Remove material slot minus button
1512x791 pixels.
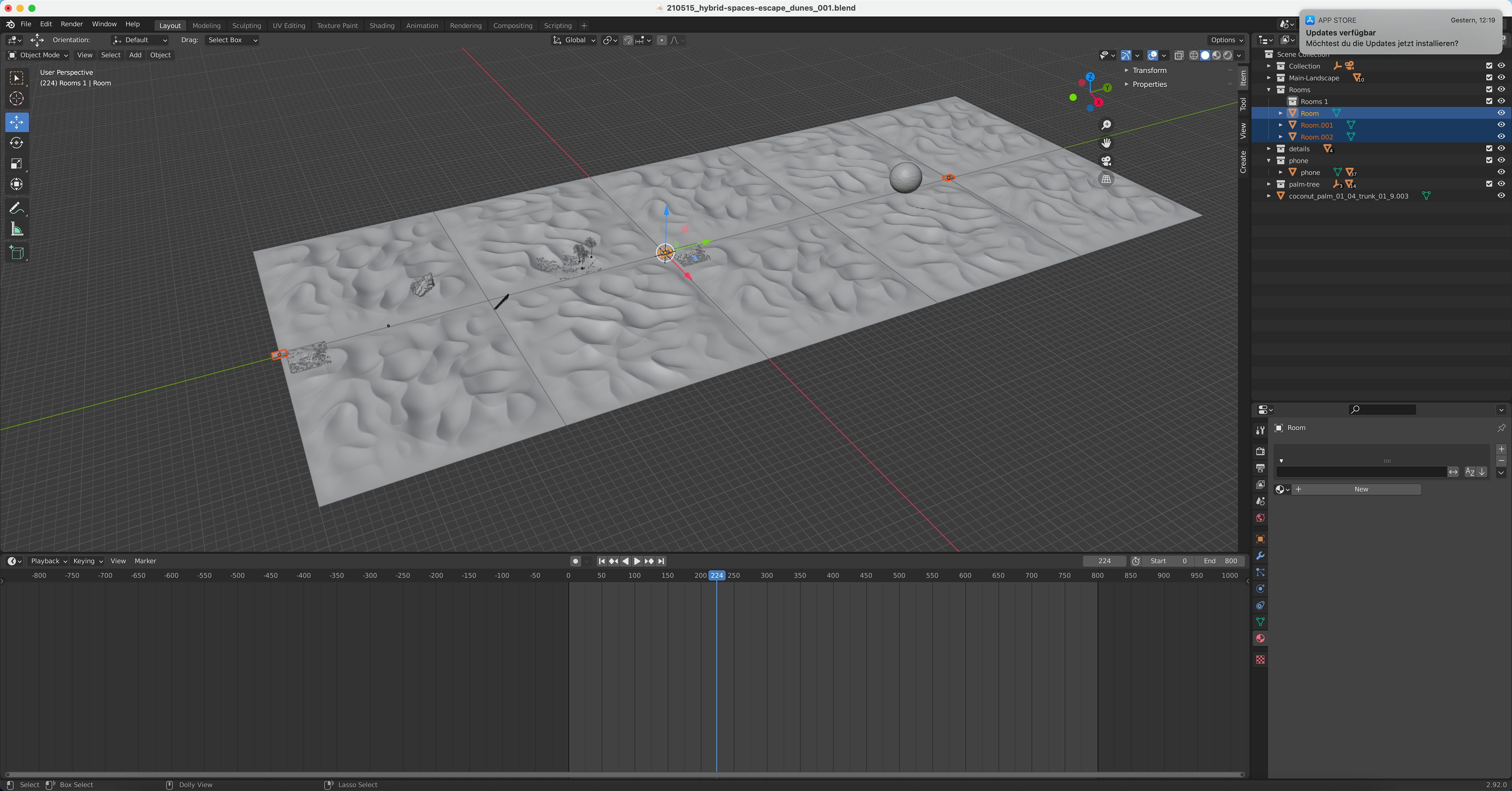pos(1501,461)
